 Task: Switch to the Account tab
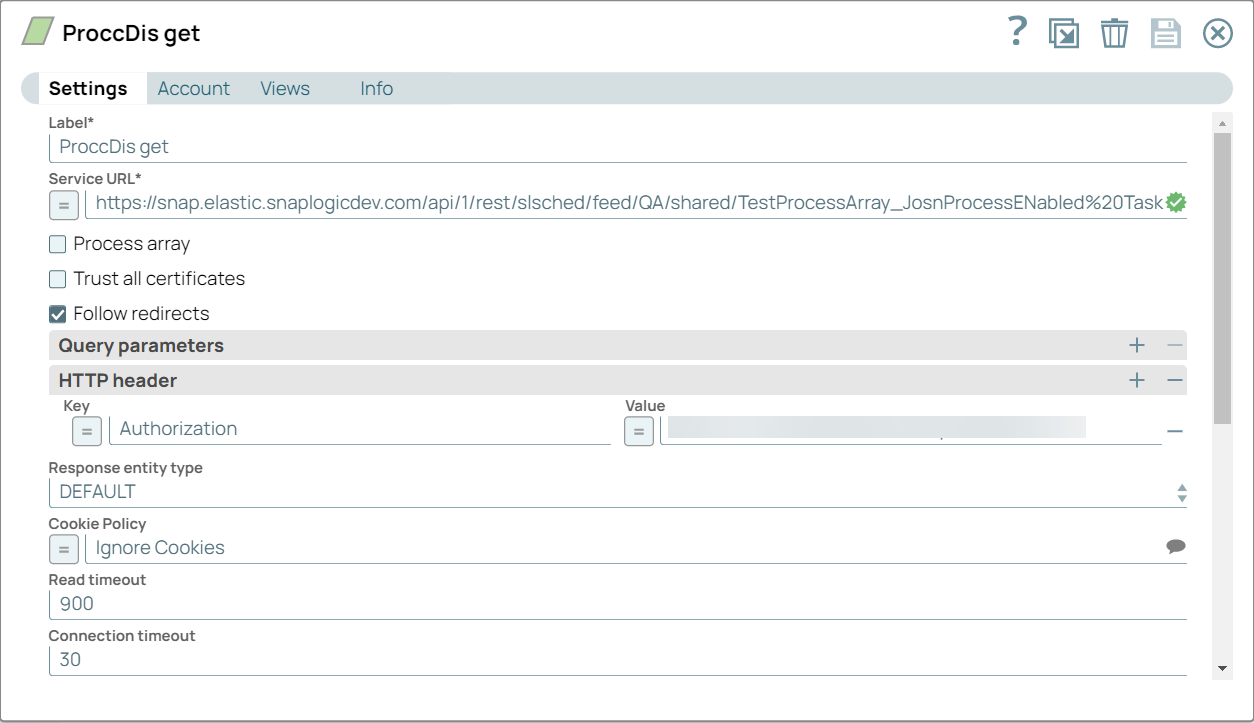coord(193,88)
